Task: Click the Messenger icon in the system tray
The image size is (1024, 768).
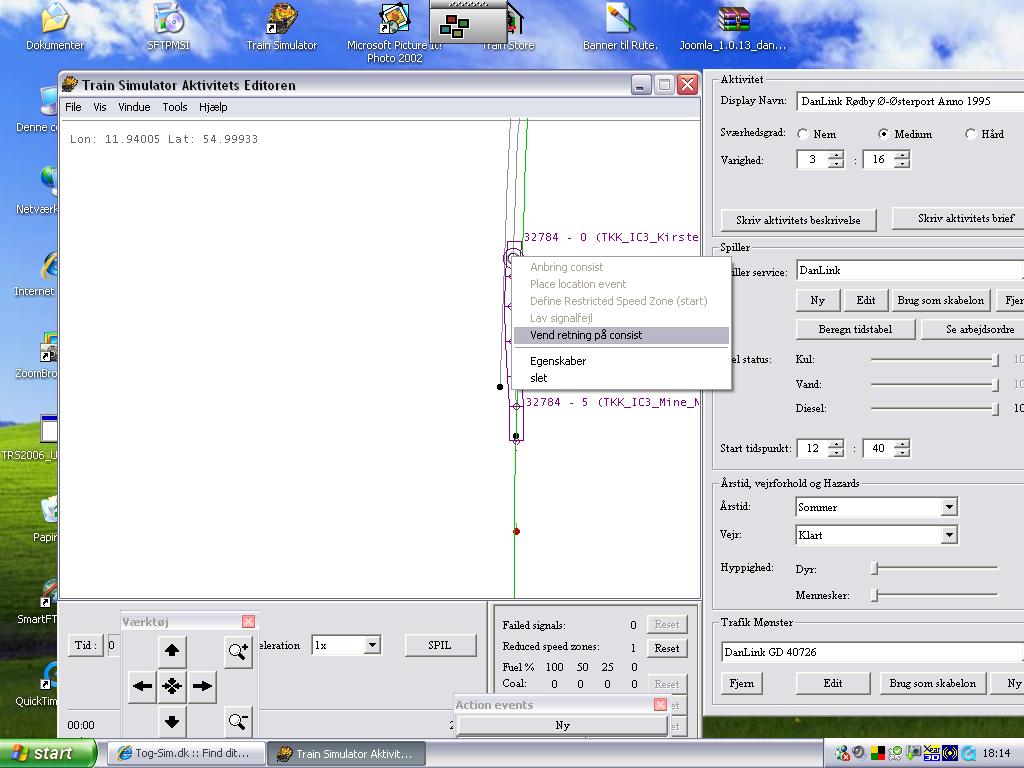Action: point(842,754)
